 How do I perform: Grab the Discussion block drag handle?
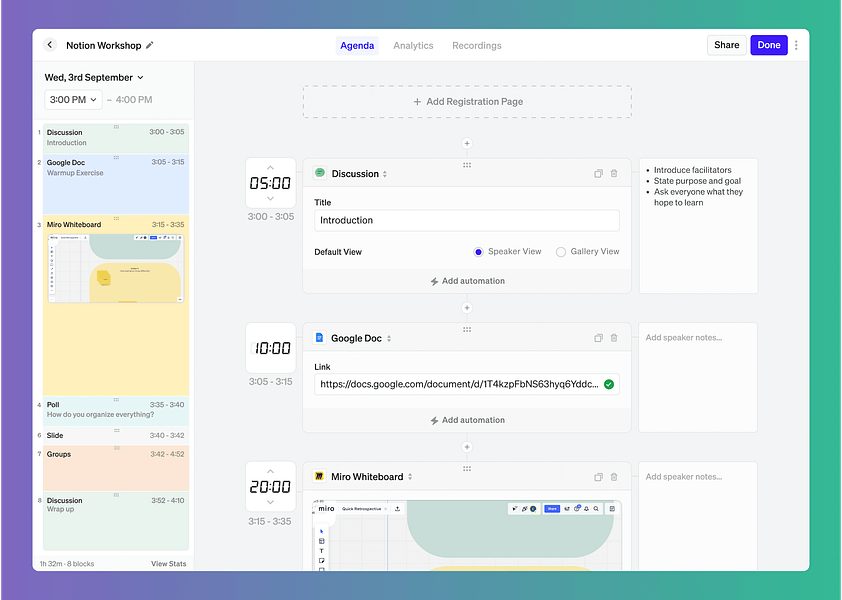coord(467,165)
